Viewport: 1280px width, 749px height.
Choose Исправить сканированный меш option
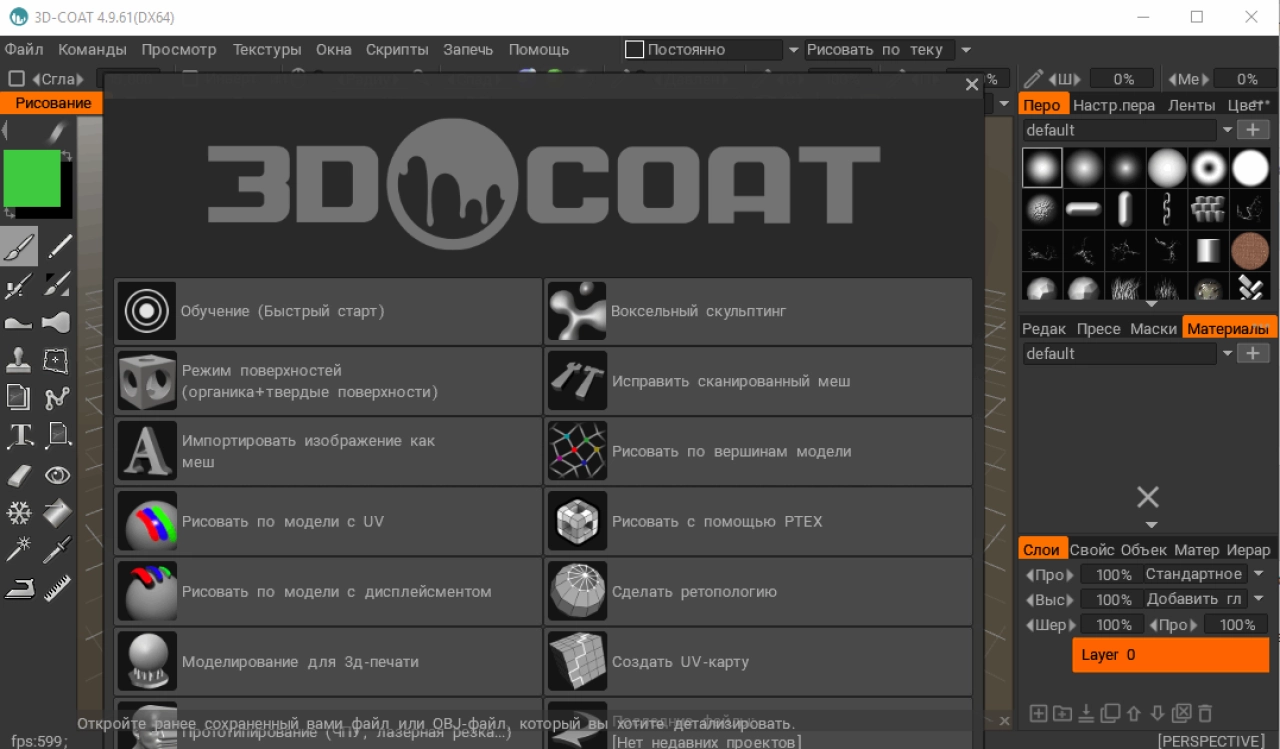coord(758,381)
